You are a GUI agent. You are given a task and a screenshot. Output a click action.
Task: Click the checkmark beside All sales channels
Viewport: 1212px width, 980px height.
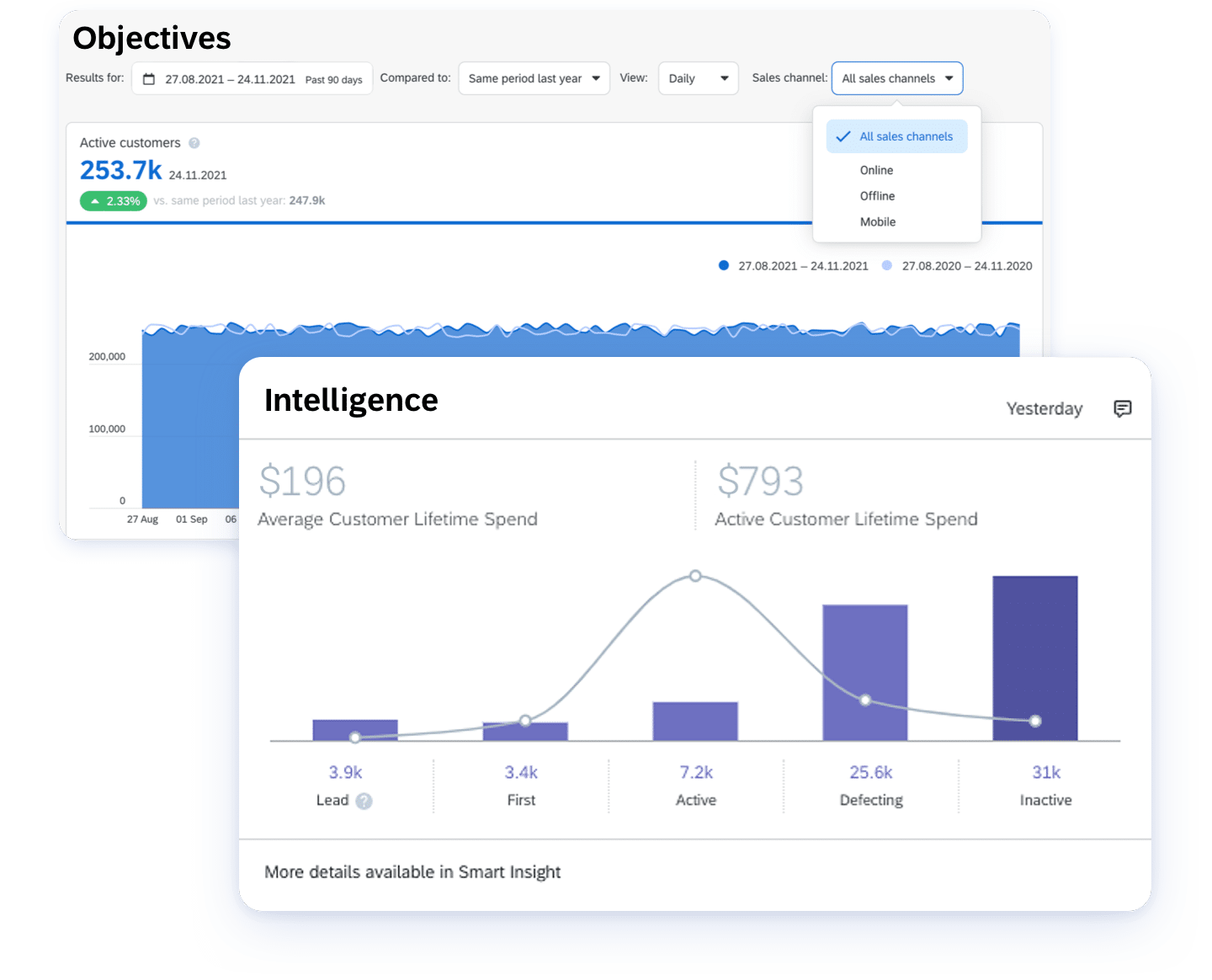(x=843, y=136)
